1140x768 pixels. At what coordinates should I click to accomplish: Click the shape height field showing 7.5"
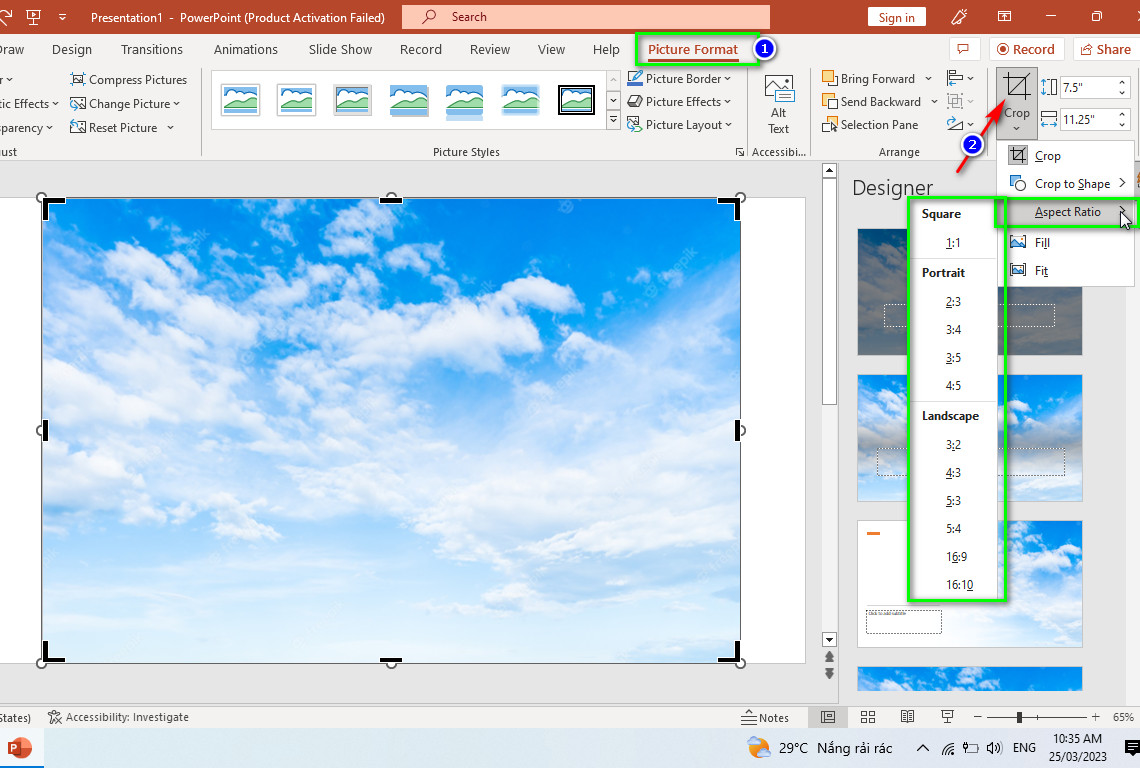point(1088,87)
